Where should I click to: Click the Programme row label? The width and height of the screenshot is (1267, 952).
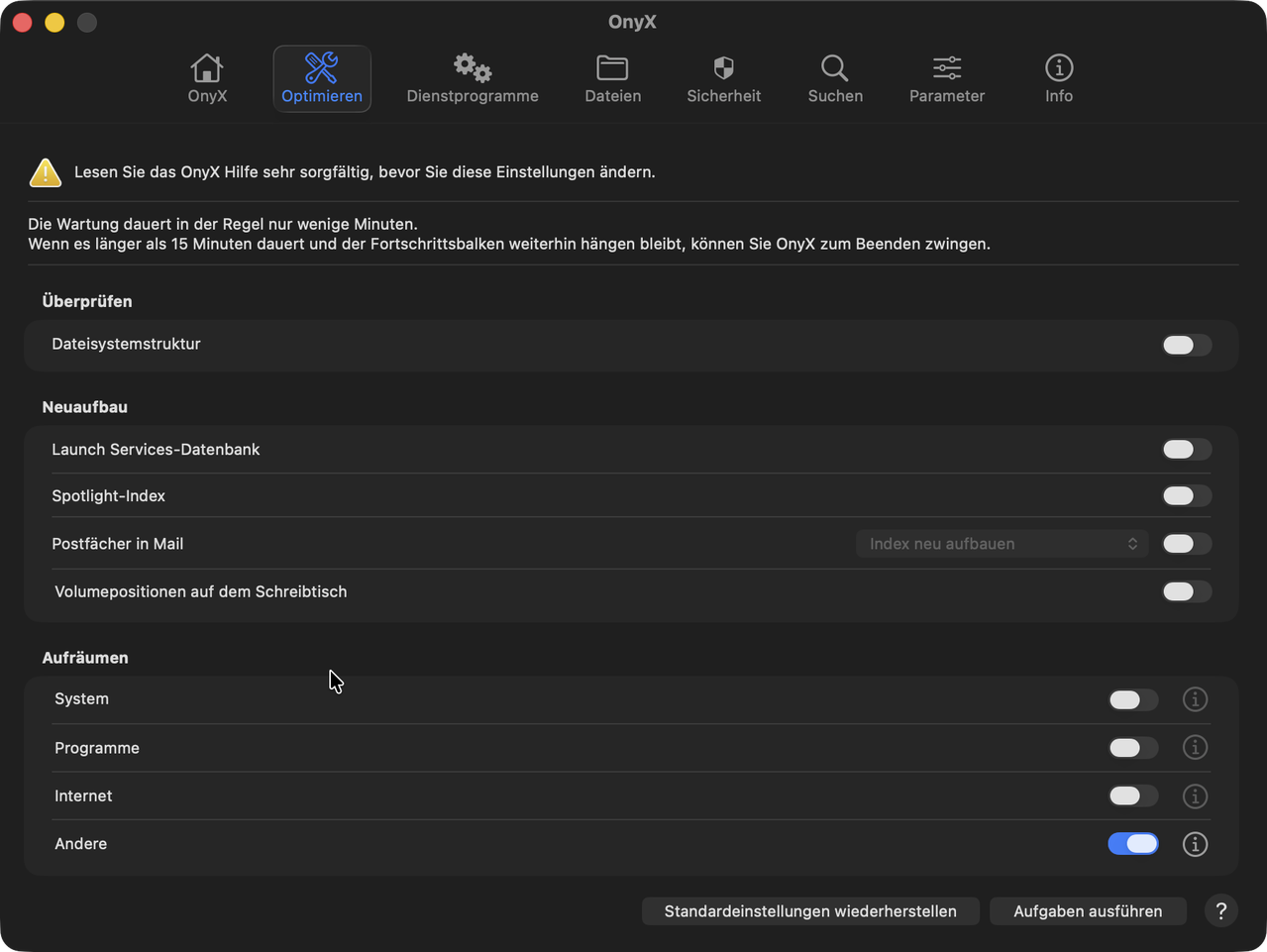coord(96,748)
